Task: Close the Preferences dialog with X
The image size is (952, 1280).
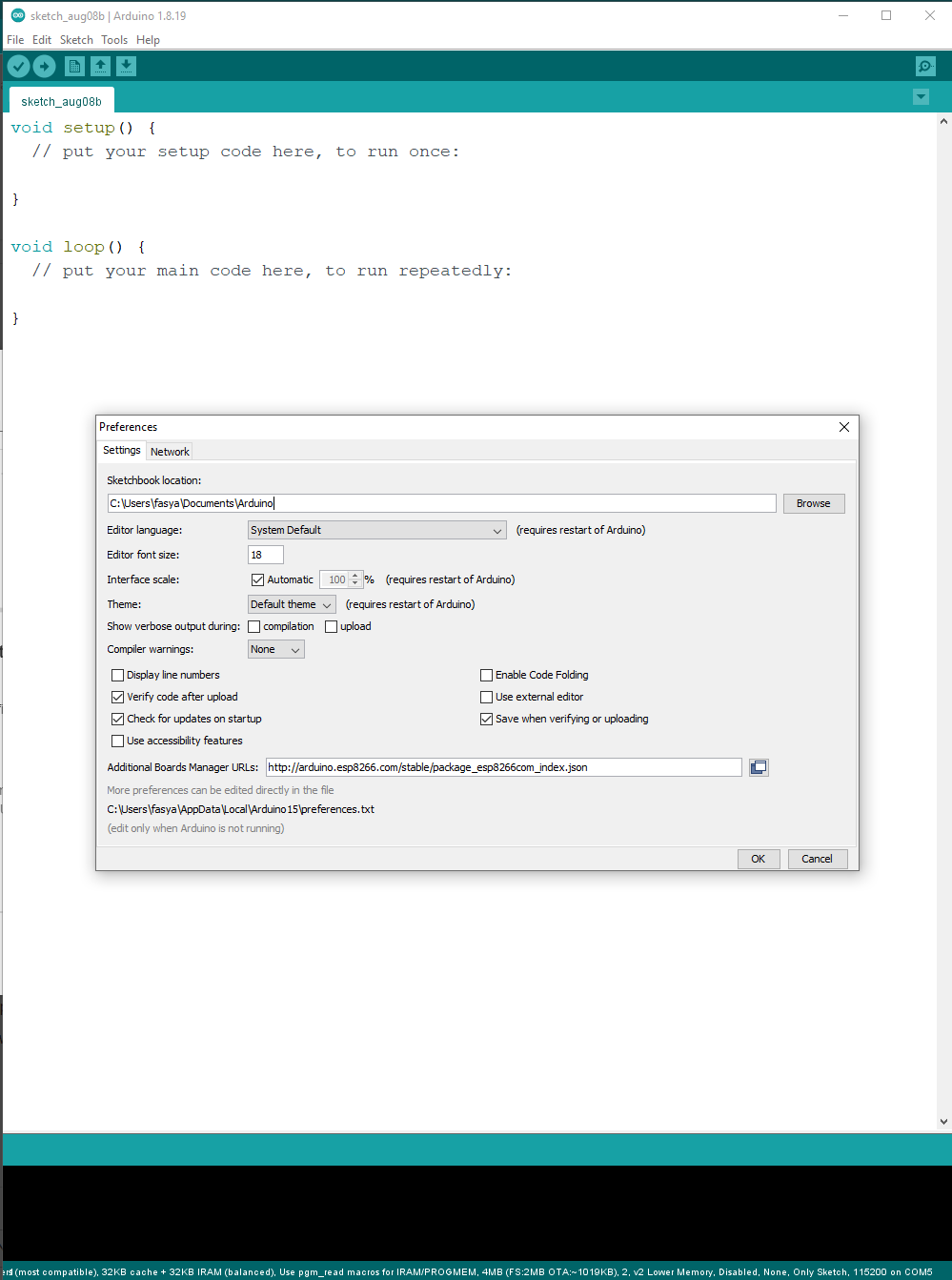Action: (844, 427)
